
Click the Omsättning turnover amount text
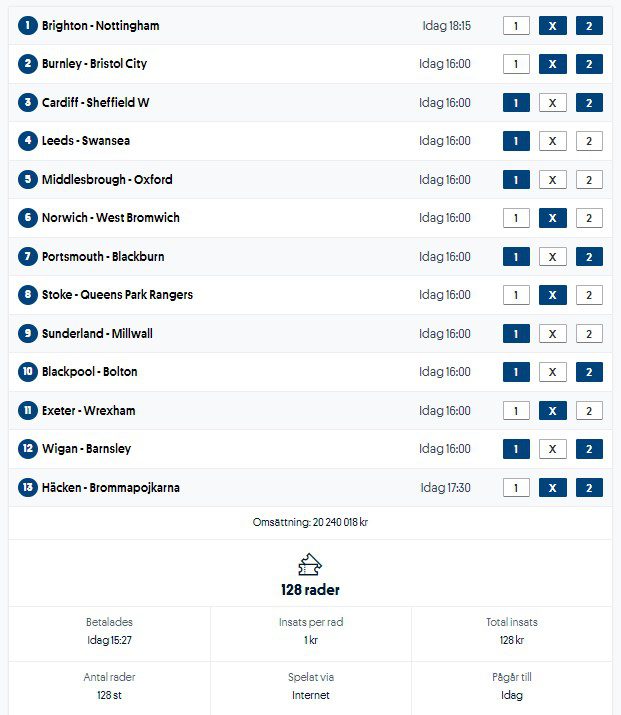point(310,522)
